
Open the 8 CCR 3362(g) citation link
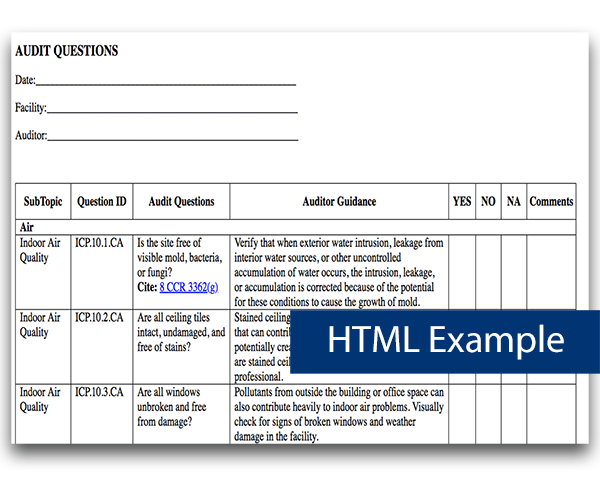coord(189,287)
